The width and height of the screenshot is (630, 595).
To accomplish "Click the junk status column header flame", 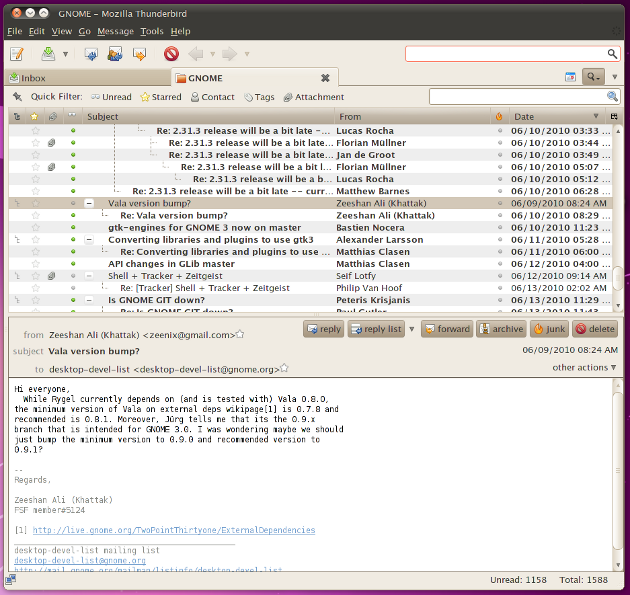I will point(499,117).
